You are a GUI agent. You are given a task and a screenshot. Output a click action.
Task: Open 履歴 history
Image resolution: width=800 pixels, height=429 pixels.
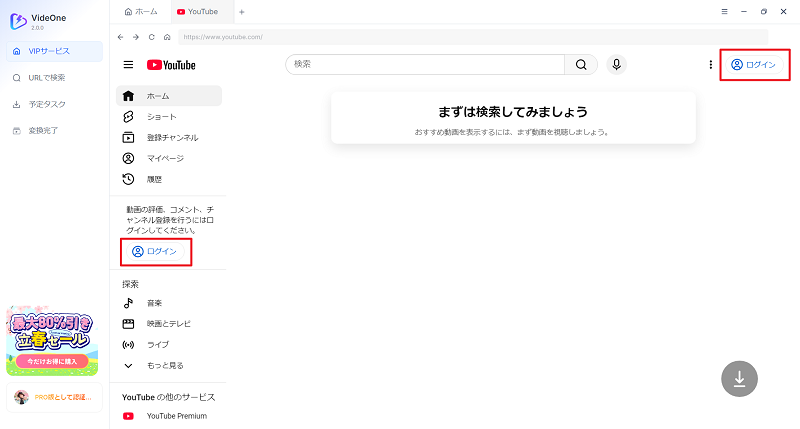pyautogui.click(x=169, y=179)
